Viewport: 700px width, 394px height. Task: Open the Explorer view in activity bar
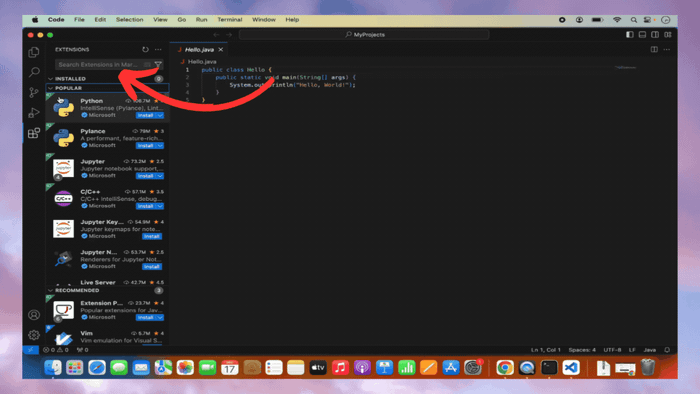click(34, 52)
